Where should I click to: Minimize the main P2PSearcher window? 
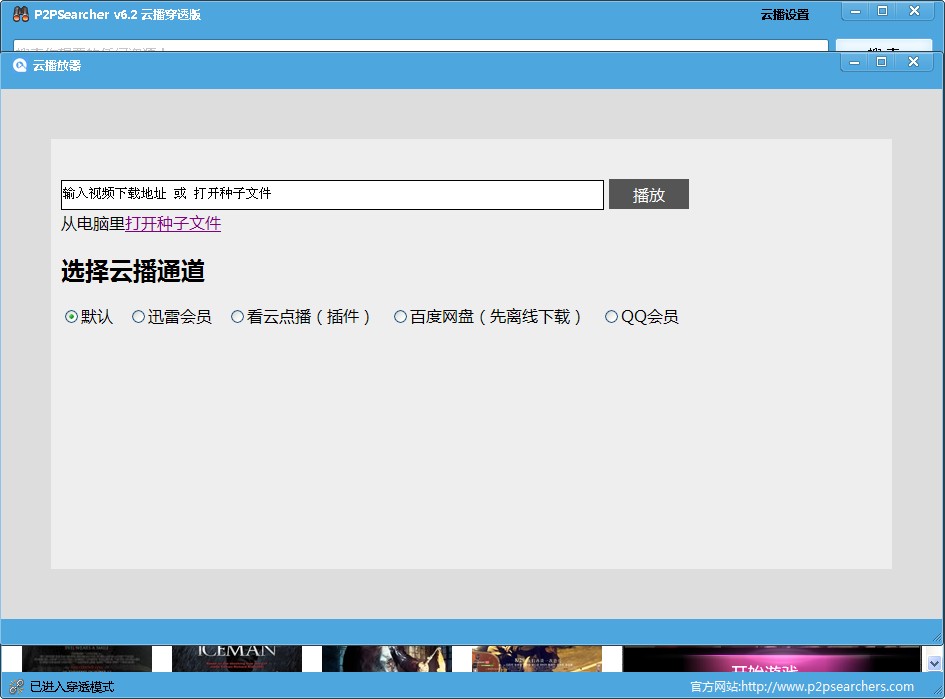(856, 11)
